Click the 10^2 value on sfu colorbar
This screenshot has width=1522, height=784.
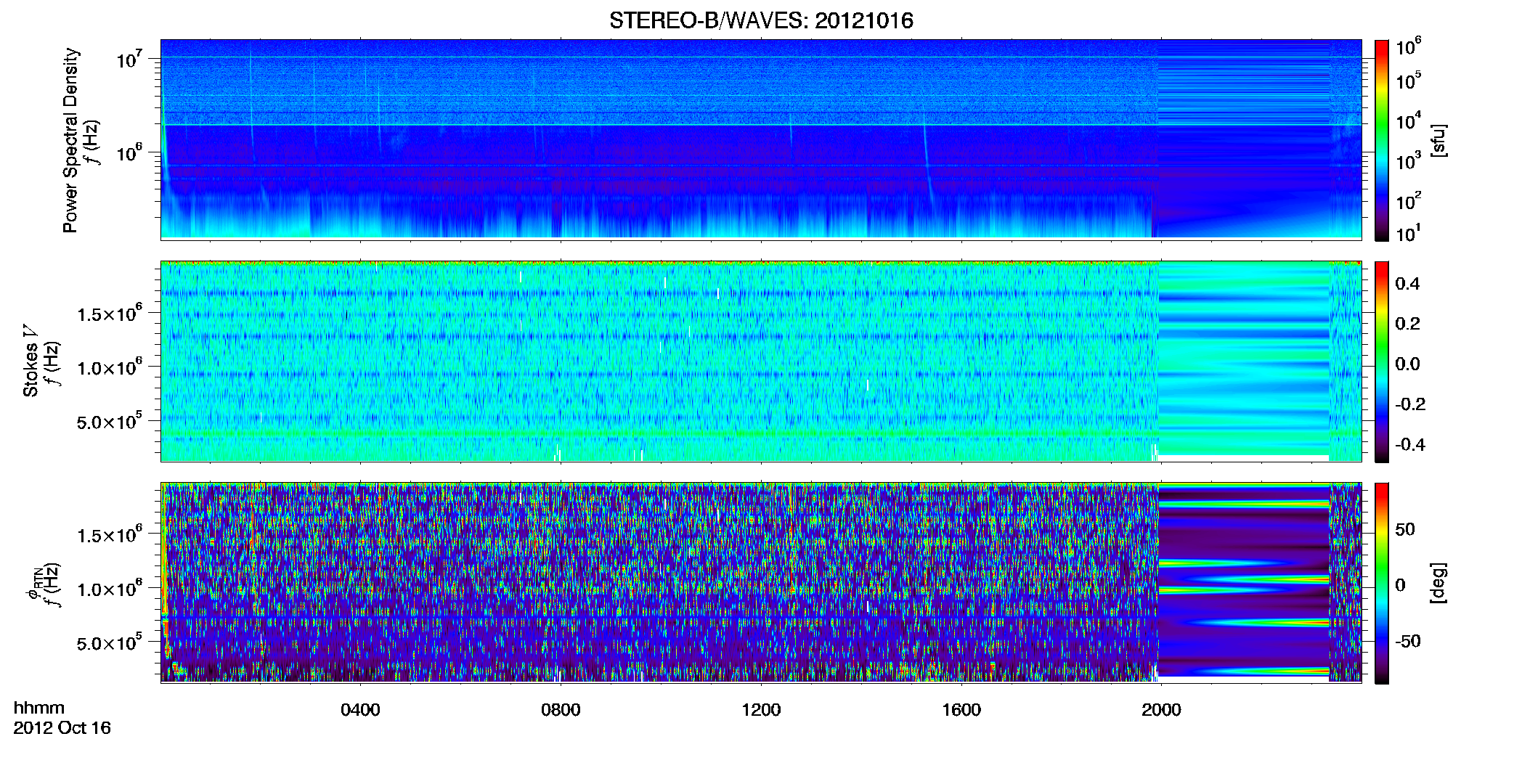click(1408, 200)
